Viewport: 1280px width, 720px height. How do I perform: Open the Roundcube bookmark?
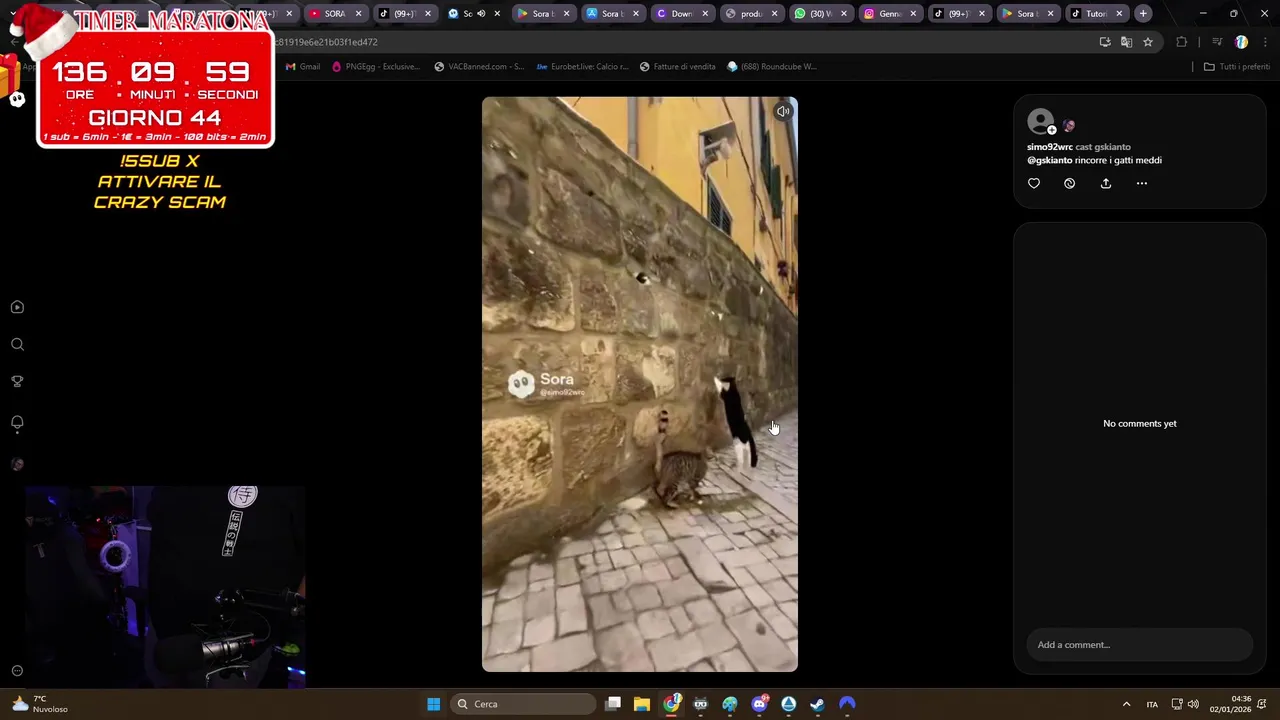[x=771, y=67]
